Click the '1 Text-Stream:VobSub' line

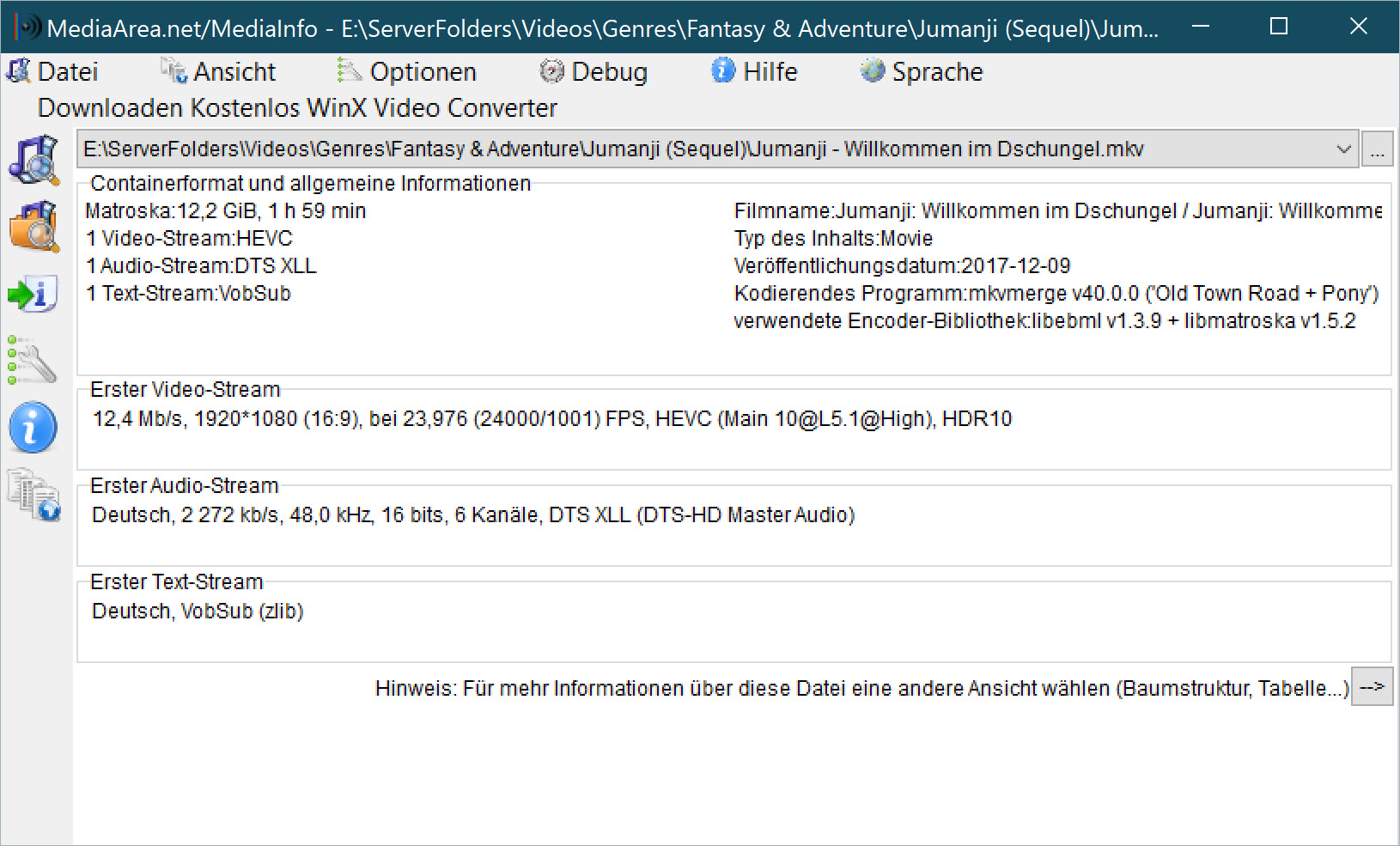pyautogui.click(x=188, y=294)
